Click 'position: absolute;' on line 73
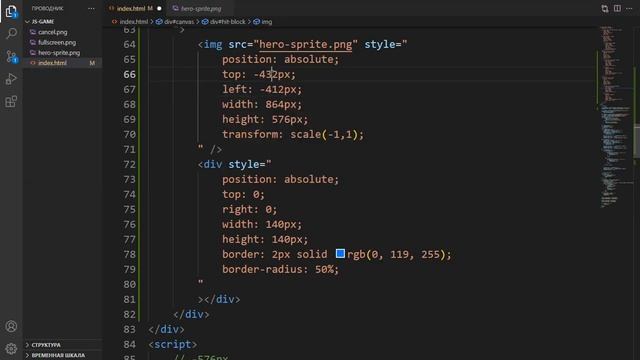The height and width of the screenshot is (360, 640). coord(280,180)
